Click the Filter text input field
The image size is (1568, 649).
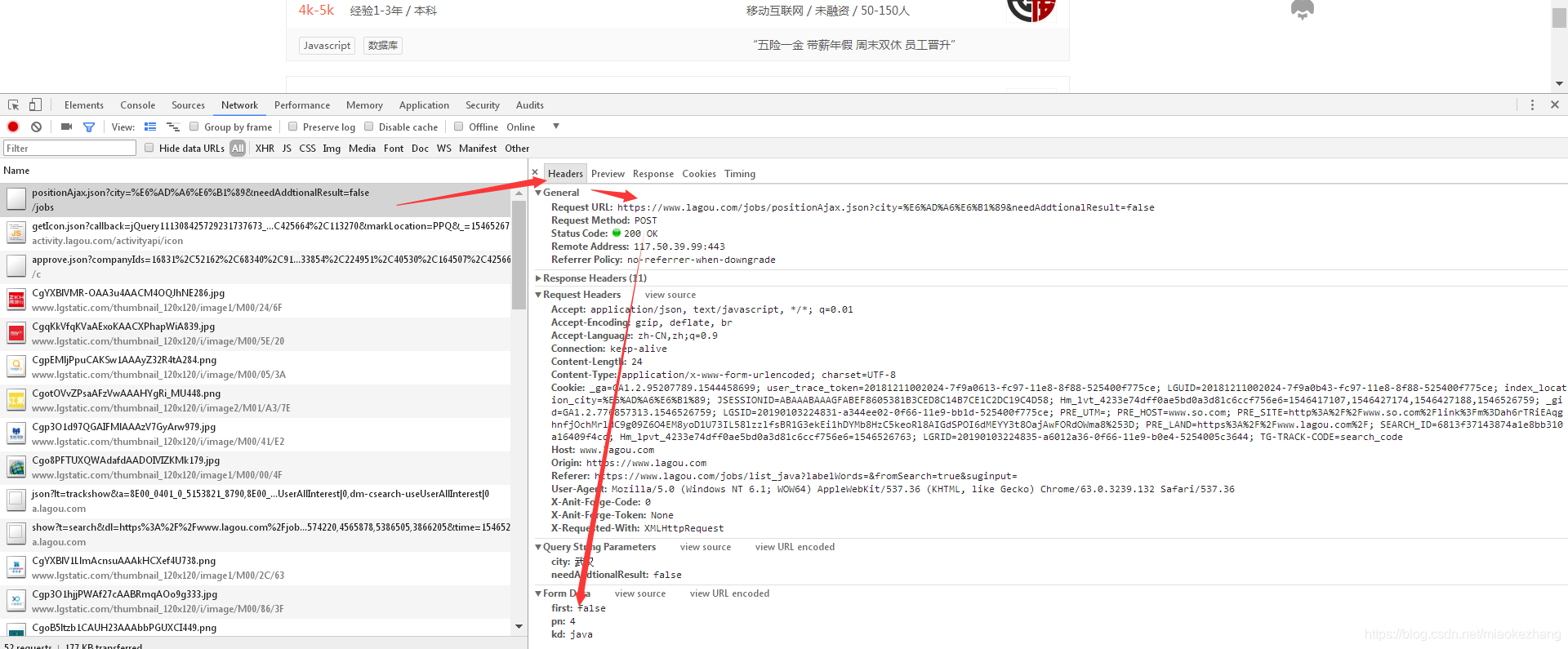coord(69,148)
